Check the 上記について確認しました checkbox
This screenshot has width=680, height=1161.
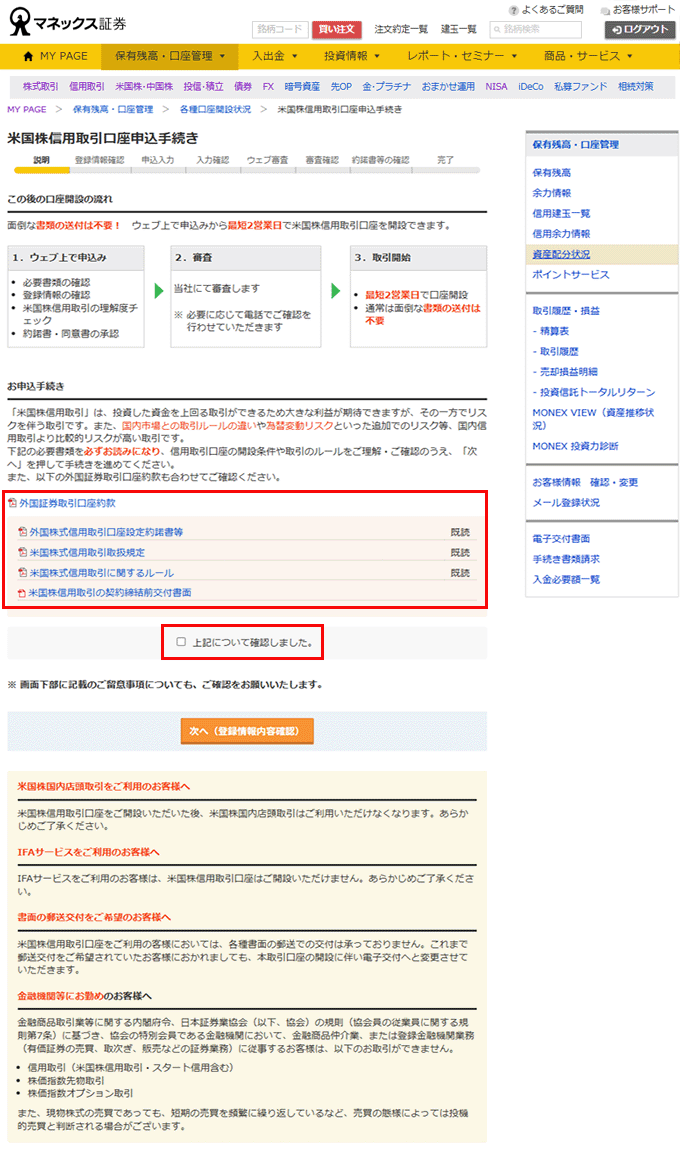(181, 642)
